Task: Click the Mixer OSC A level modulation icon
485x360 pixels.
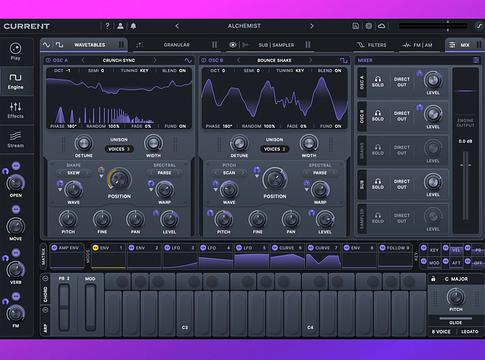Action: pos(419,73)
